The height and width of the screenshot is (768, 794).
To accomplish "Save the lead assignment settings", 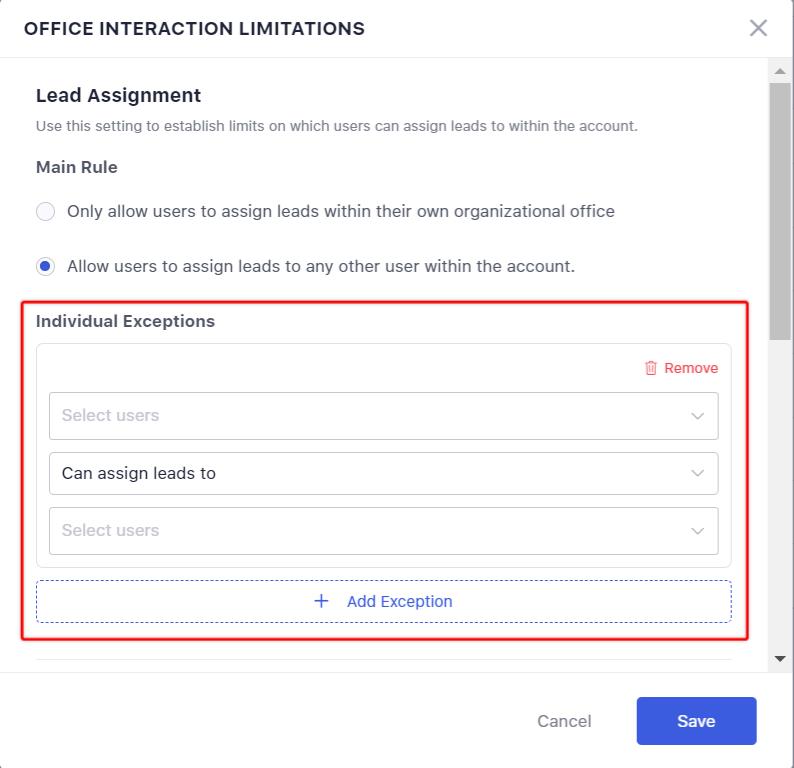I will [x=696, y=721].
